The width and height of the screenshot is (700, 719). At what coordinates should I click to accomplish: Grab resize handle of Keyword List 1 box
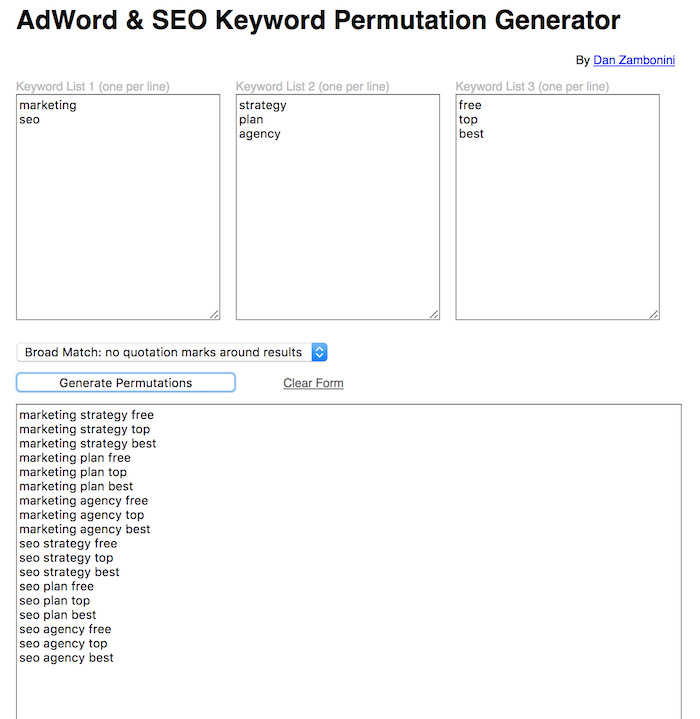click(x=214, y=314)
